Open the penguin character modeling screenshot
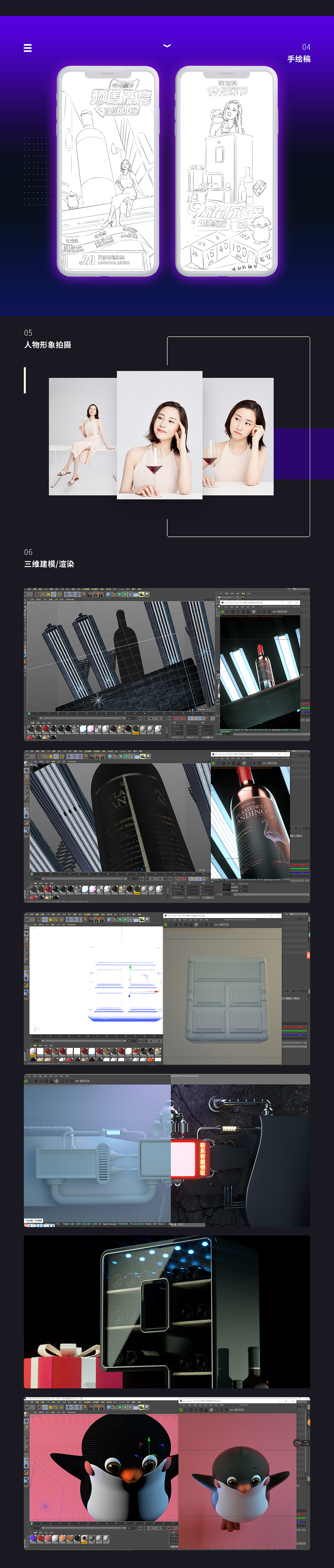The width and height of the screenshot is (334, 1568). coord(167,1474)
